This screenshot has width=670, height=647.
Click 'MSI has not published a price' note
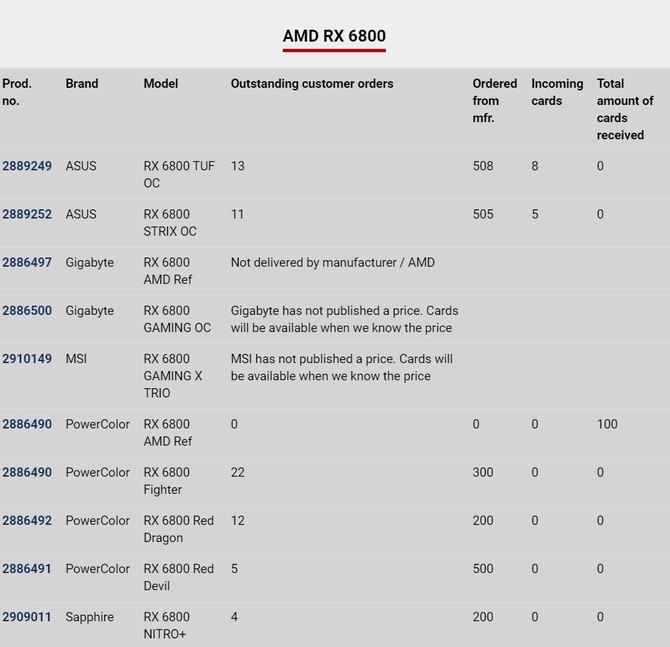click(x=342, y=368)
